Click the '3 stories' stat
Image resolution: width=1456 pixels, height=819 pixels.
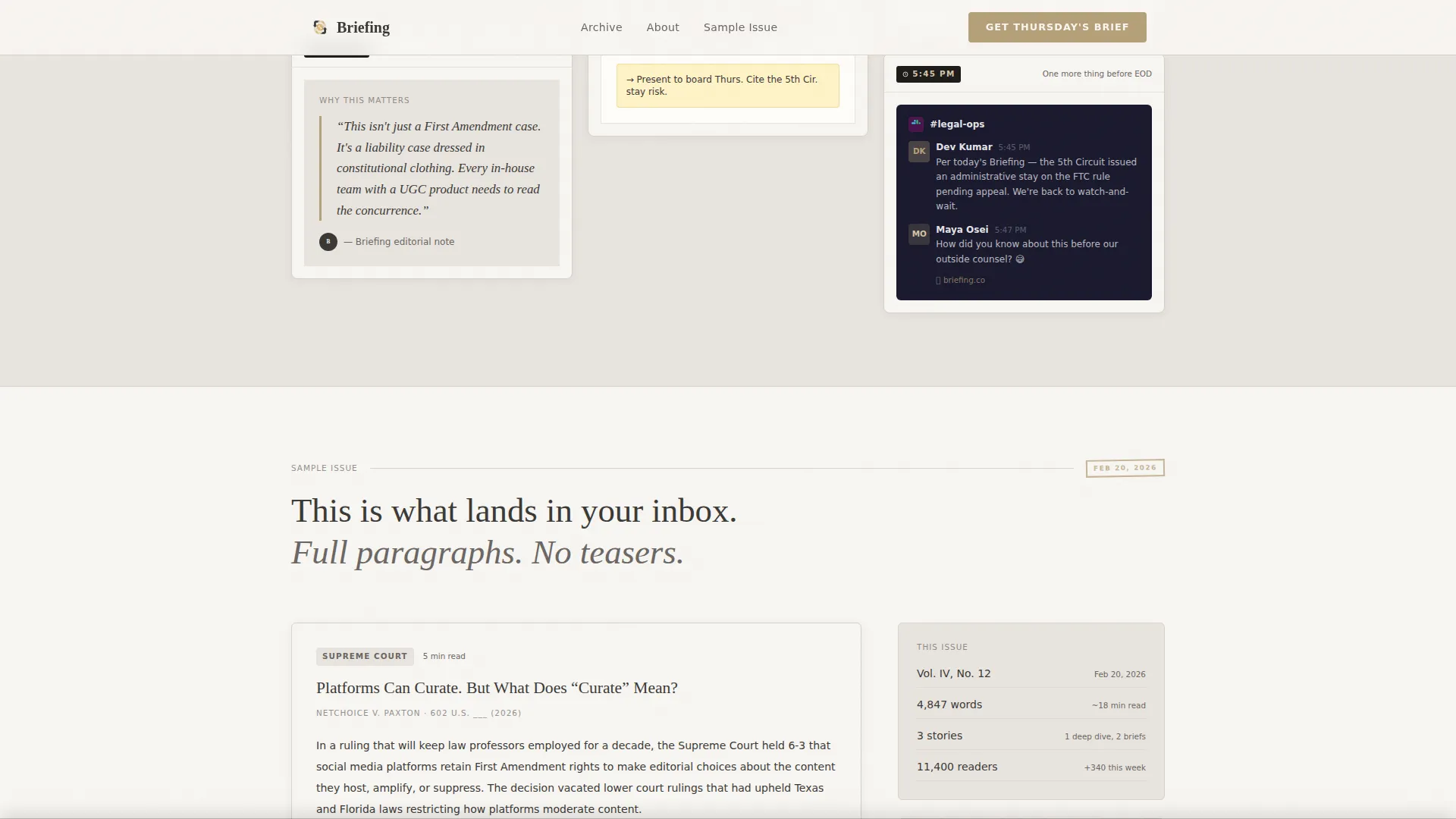(x=940, y=736)
